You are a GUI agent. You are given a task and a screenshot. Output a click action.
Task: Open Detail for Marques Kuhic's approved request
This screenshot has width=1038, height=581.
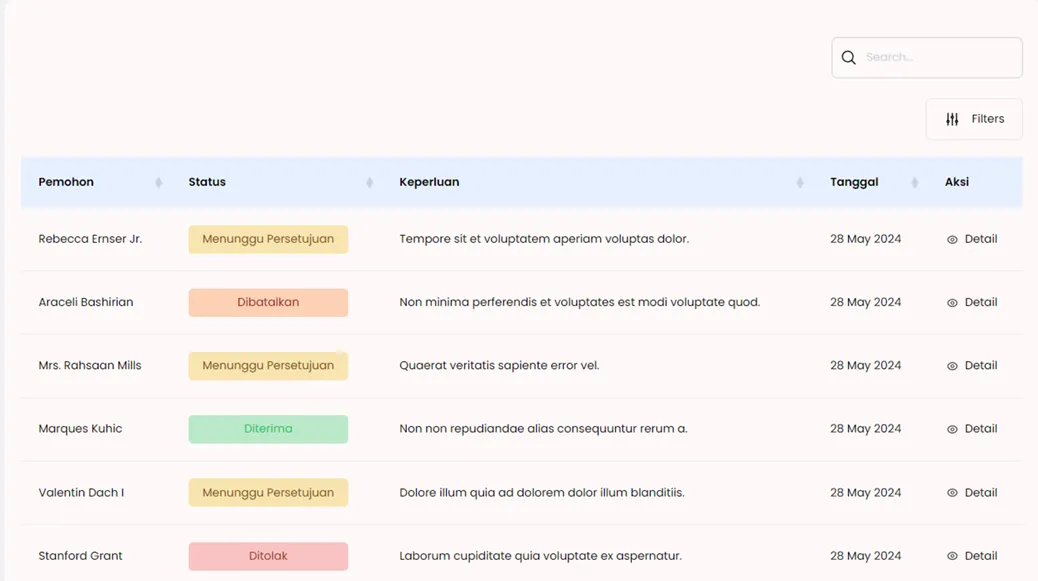[x=971, y=428]
